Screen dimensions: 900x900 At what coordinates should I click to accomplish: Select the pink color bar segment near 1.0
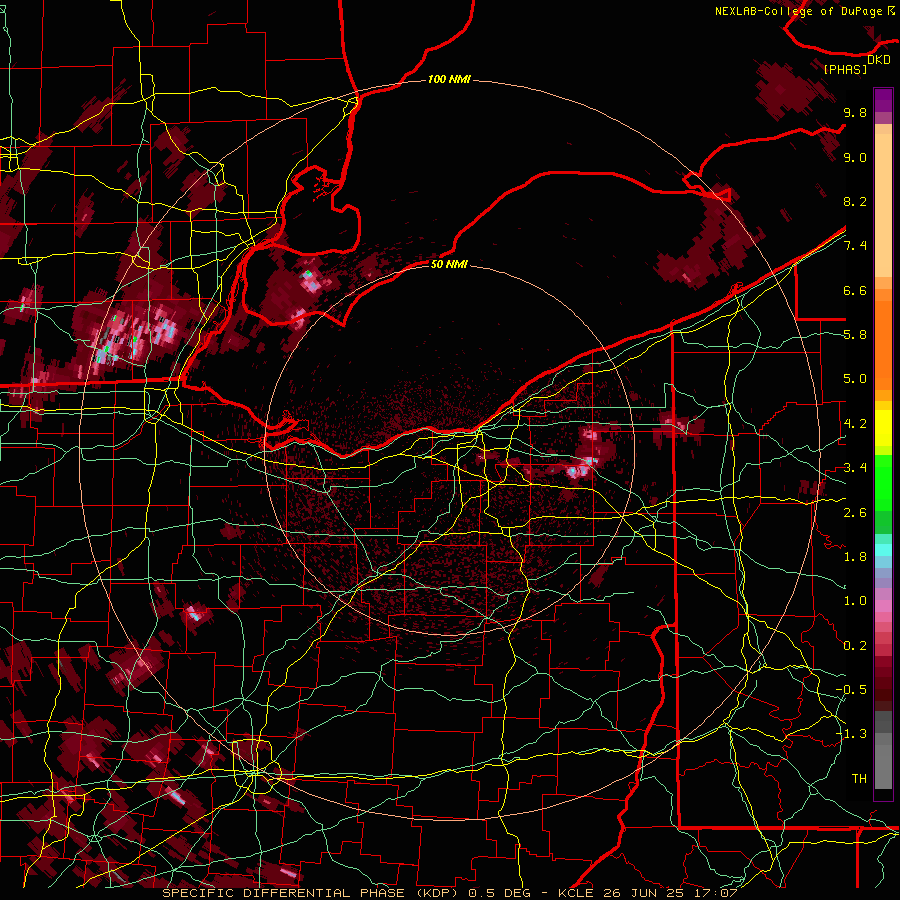click(x=883, y=606)
